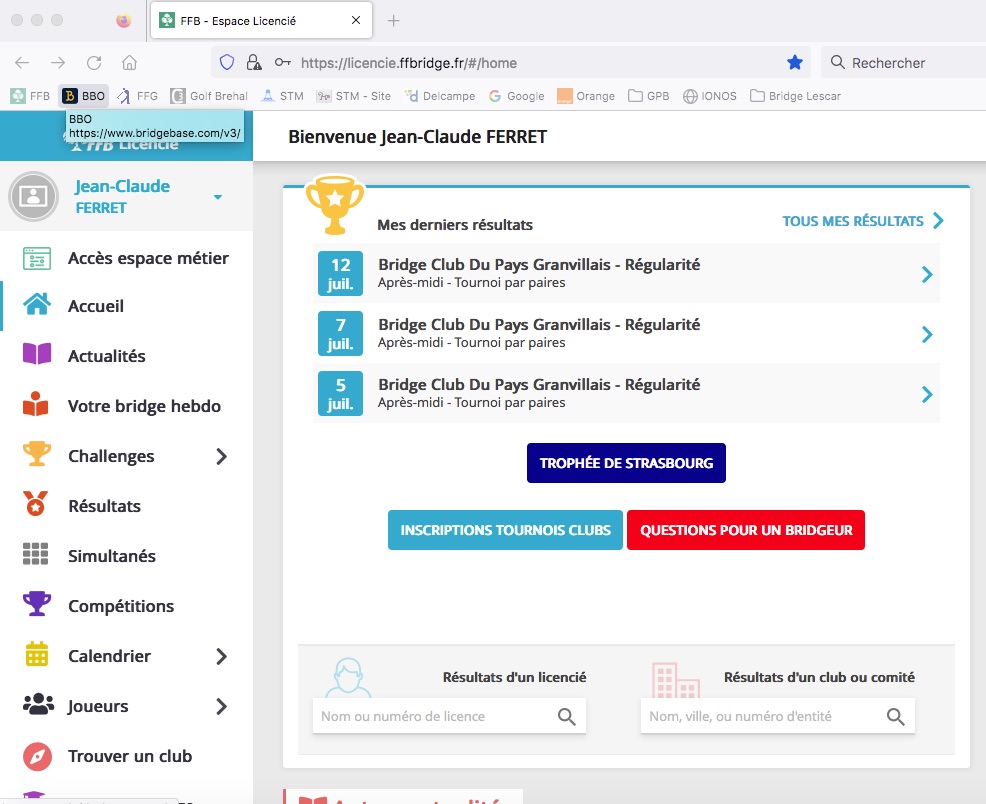Screen dimensions: 986x804
Task: Click the Votre bridge hebdo reader icon
Action: click(36, 405)
